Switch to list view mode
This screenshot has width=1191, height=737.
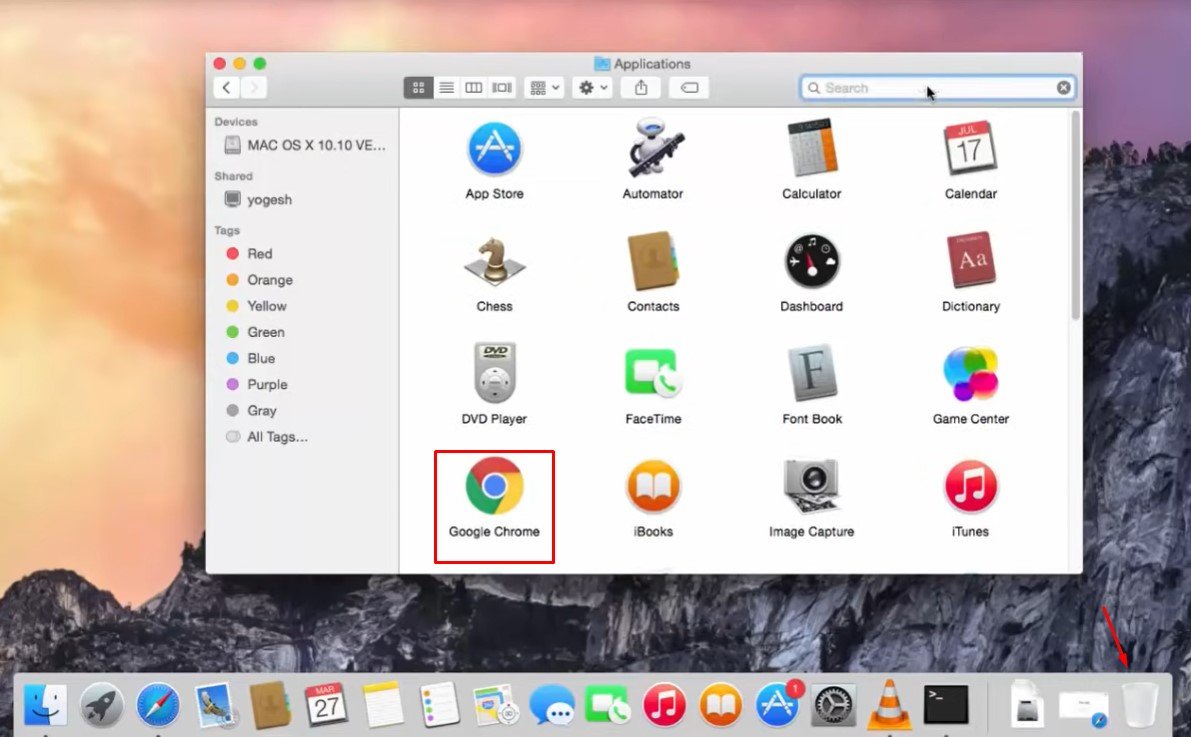[446, 88]
